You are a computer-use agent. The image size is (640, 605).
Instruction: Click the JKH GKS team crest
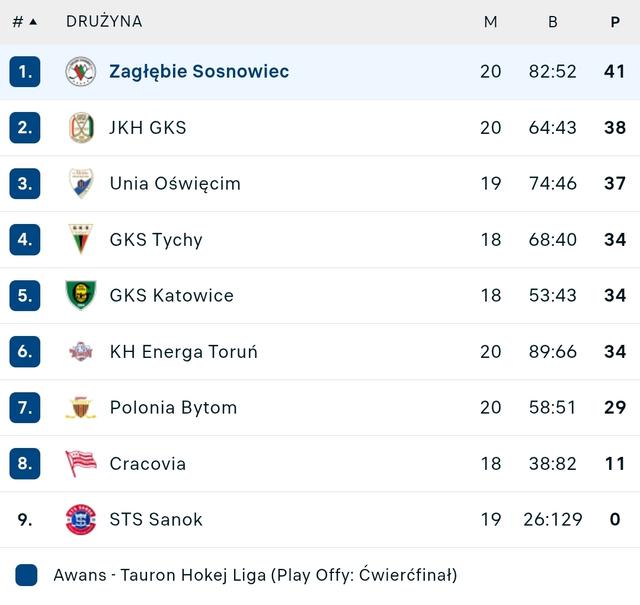click(x=80, y=128)
